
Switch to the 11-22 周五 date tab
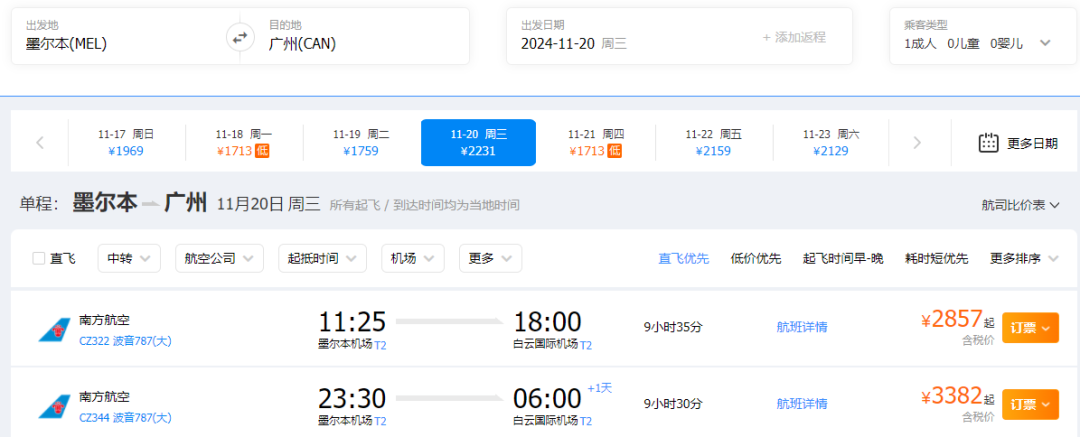713,142
